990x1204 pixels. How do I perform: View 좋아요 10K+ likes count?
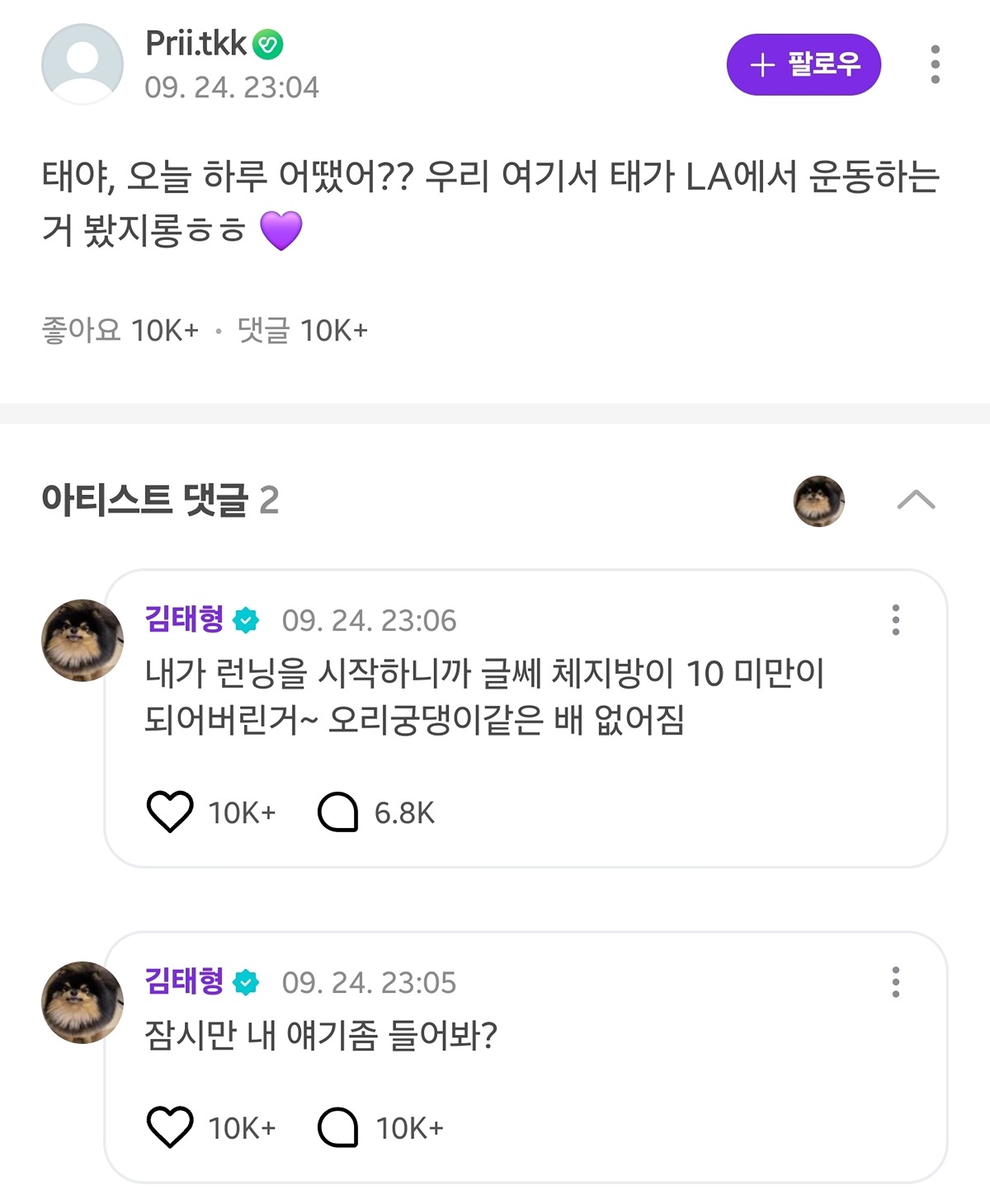click(x=120, y=330)
